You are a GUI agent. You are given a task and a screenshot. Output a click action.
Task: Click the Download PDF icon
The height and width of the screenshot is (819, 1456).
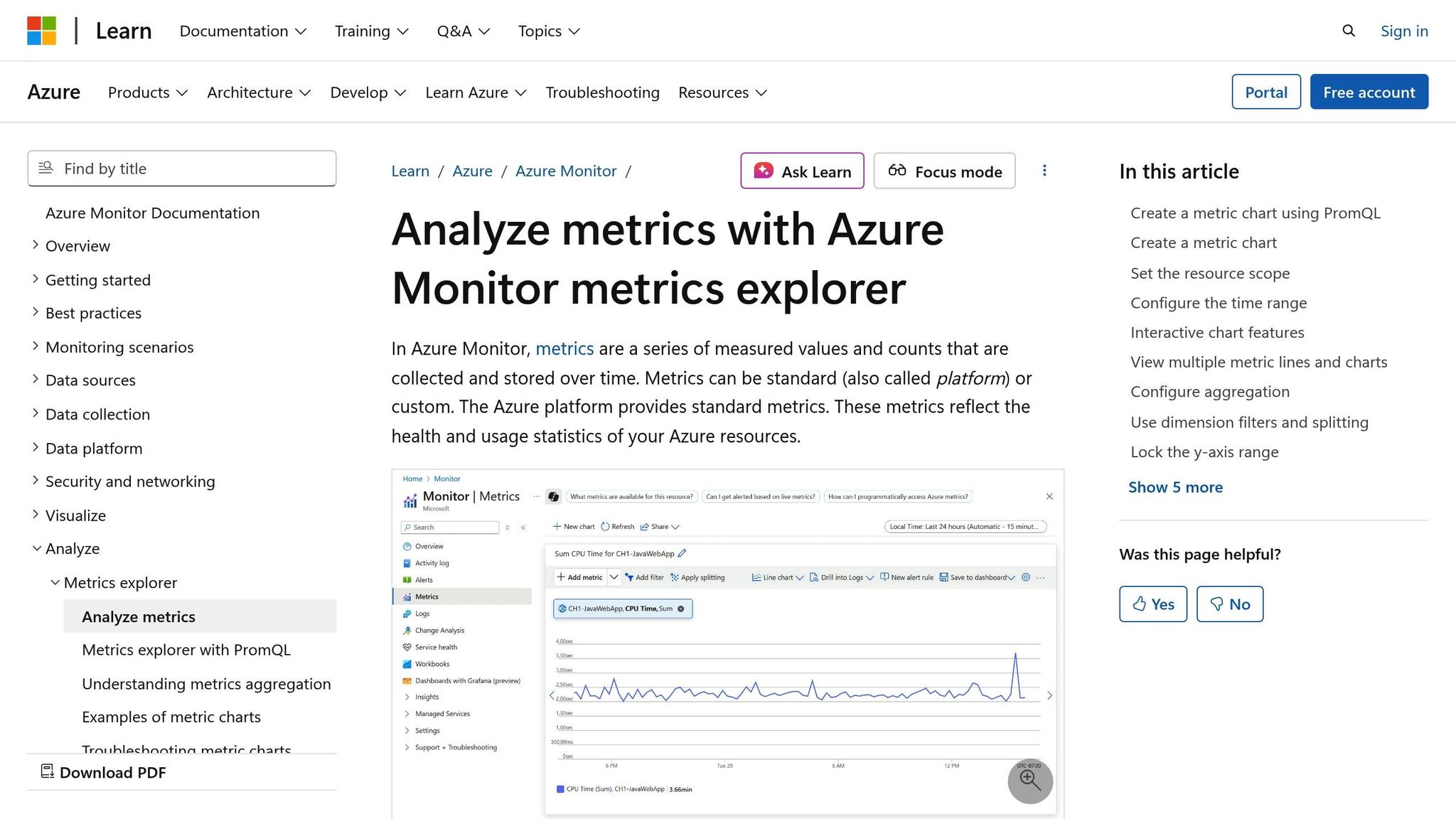click(x=47, y=772)
